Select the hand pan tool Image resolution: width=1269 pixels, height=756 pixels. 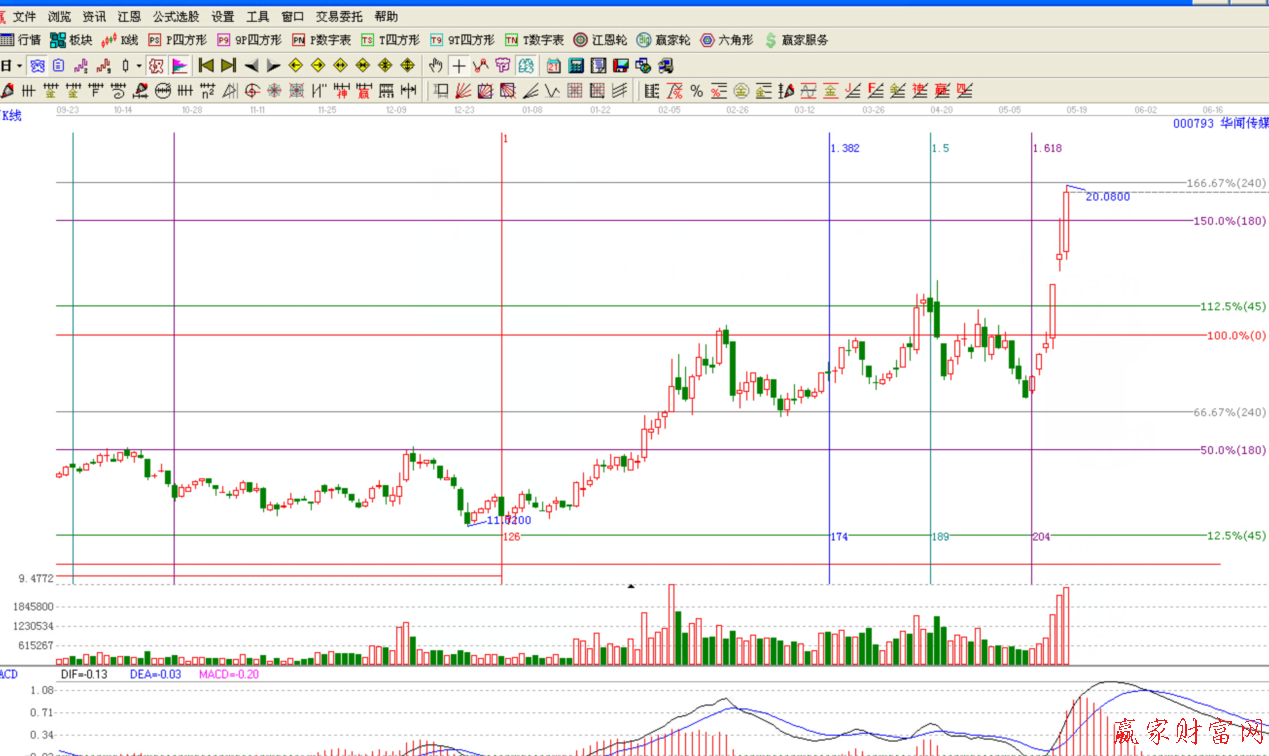[435, 66]
